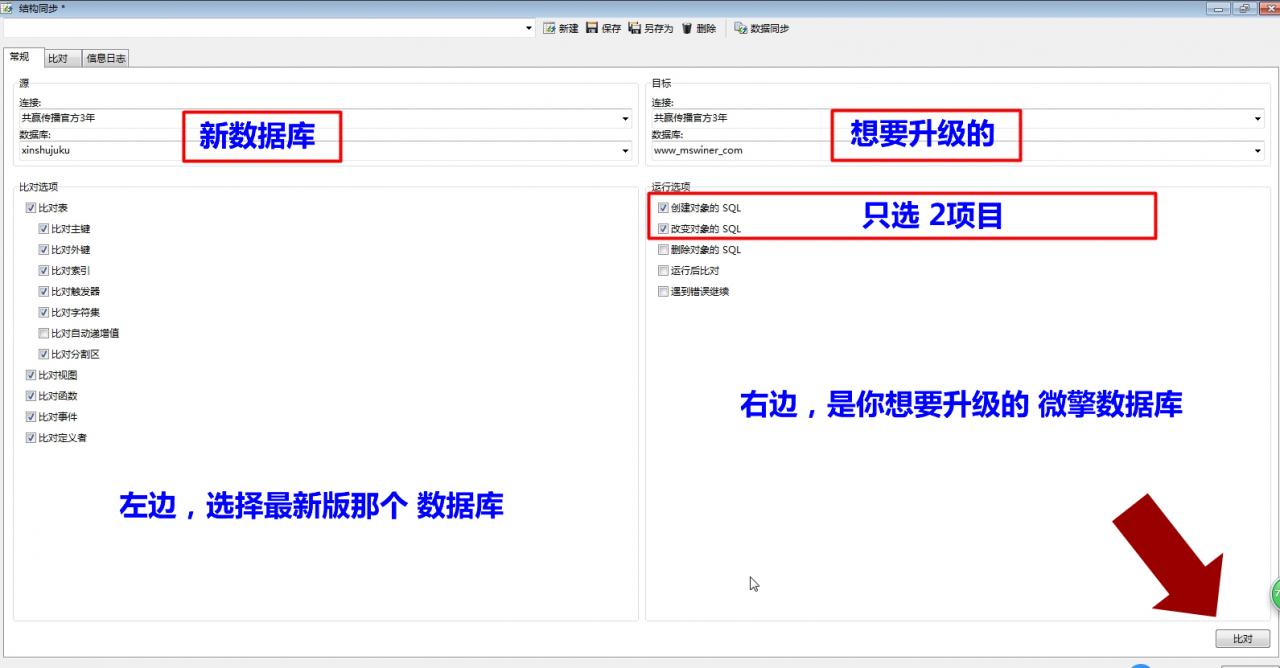
Task: Click the 另存为 (Save As) icon
Action: [635, 28]
